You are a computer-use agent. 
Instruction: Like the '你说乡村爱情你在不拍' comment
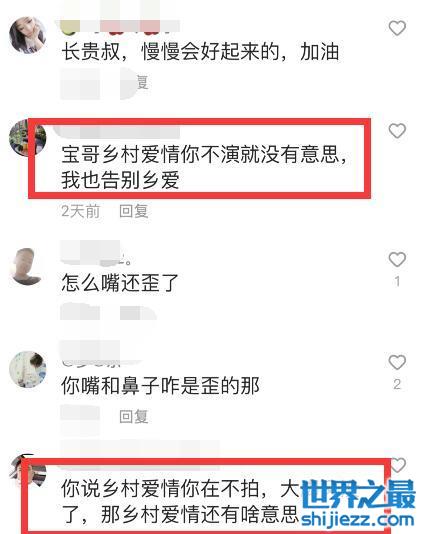coord(398,465)
